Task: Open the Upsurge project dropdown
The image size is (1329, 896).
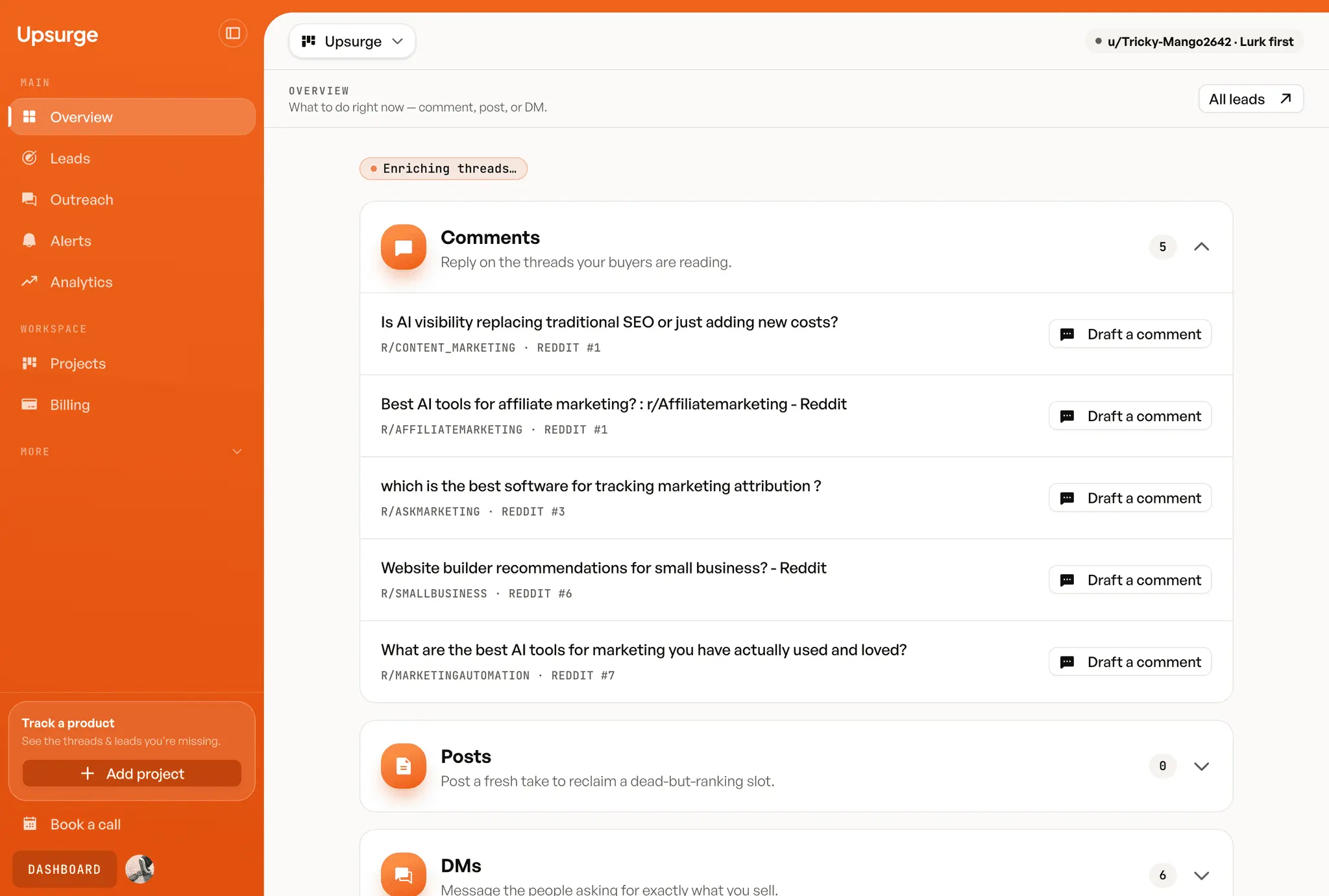Action: pyautogui.click(x=352, y=42)
